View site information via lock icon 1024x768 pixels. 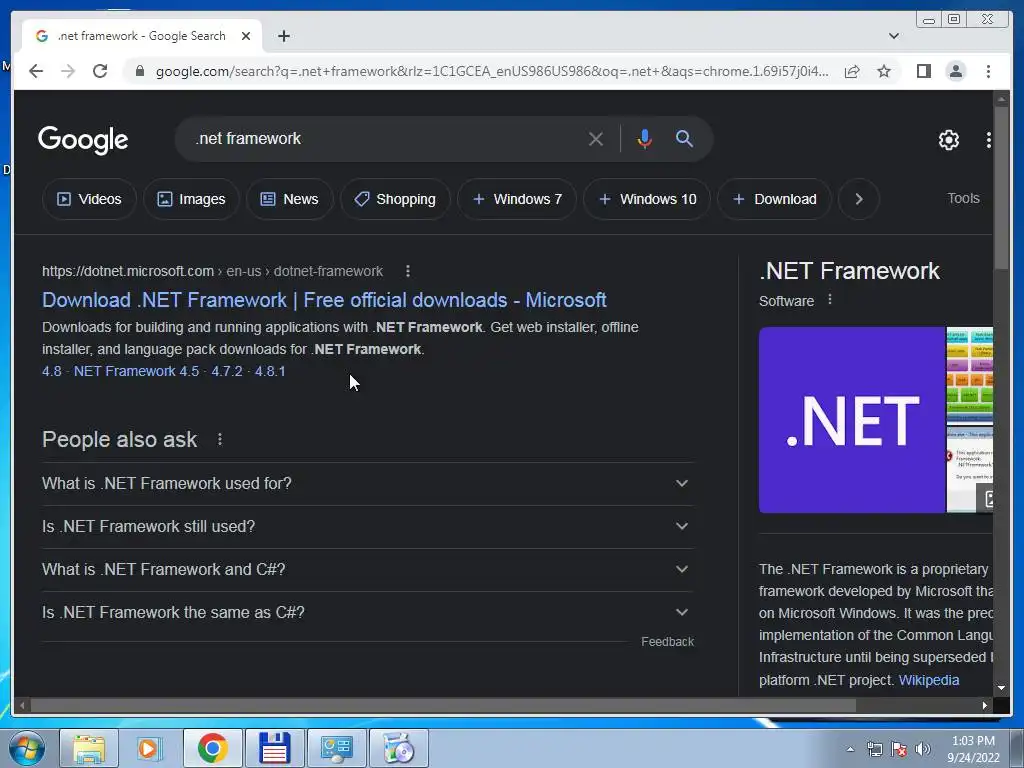pyautogui.click(x=139, y=71)
